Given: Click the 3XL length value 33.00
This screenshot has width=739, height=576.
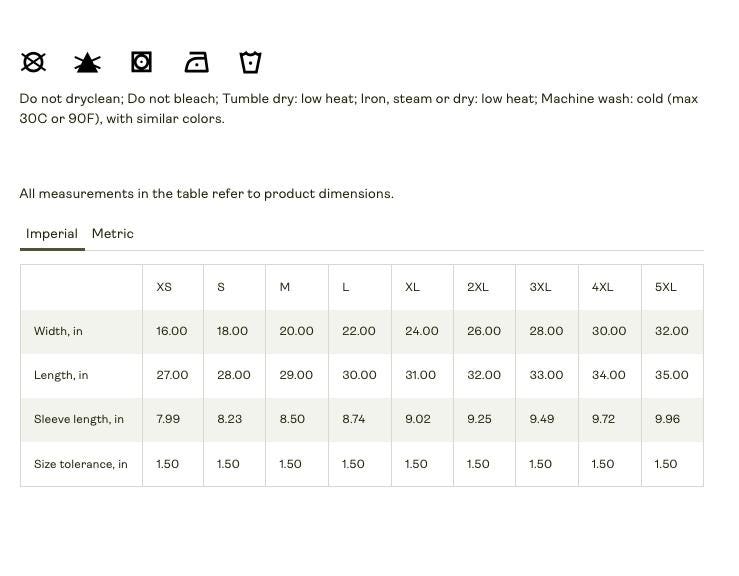Looking at the screenshot, I should [x=546, y=375].
